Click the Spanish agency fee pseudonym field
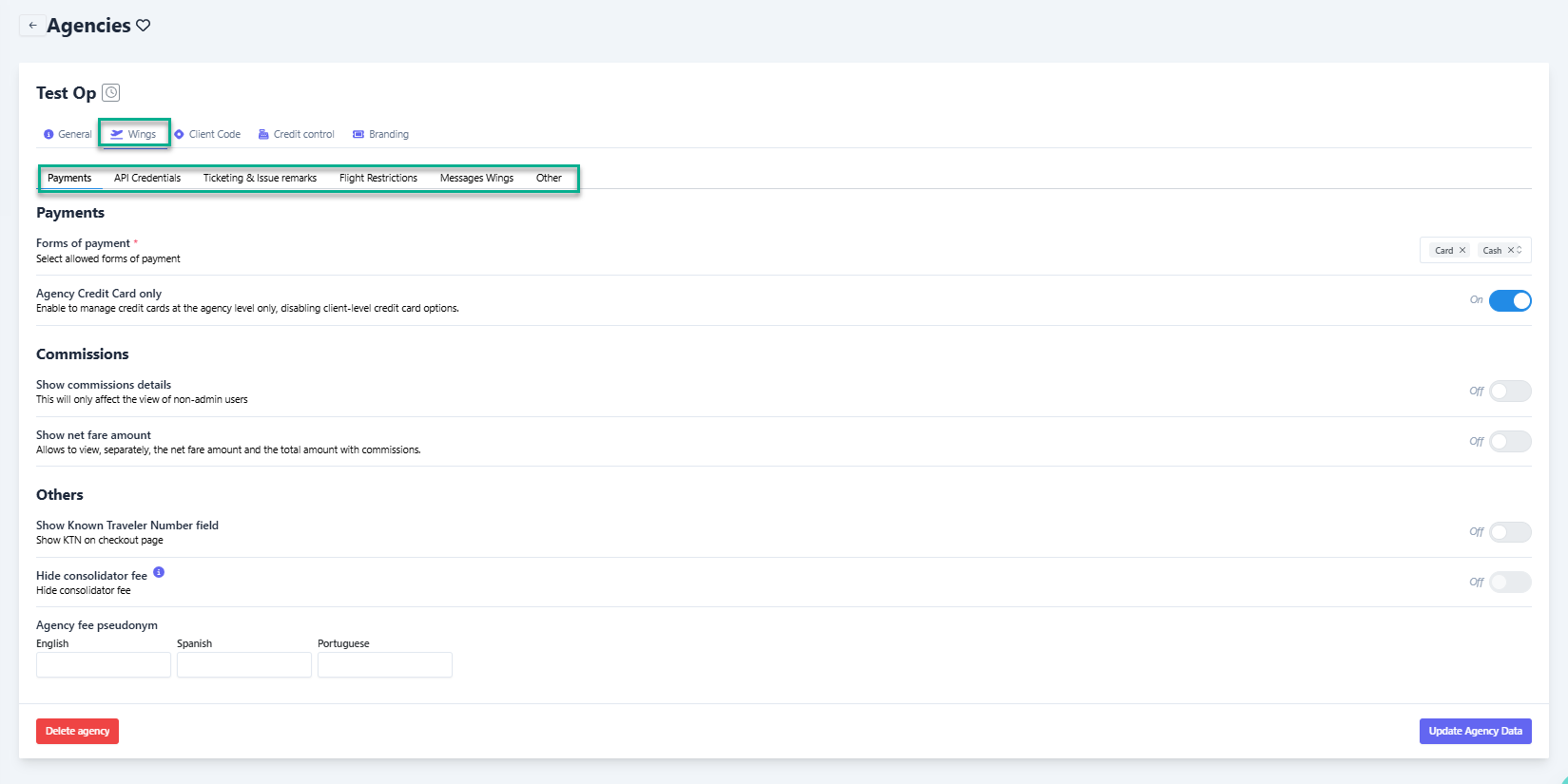This screenshot has width=1568, height=784. [244, 665]
